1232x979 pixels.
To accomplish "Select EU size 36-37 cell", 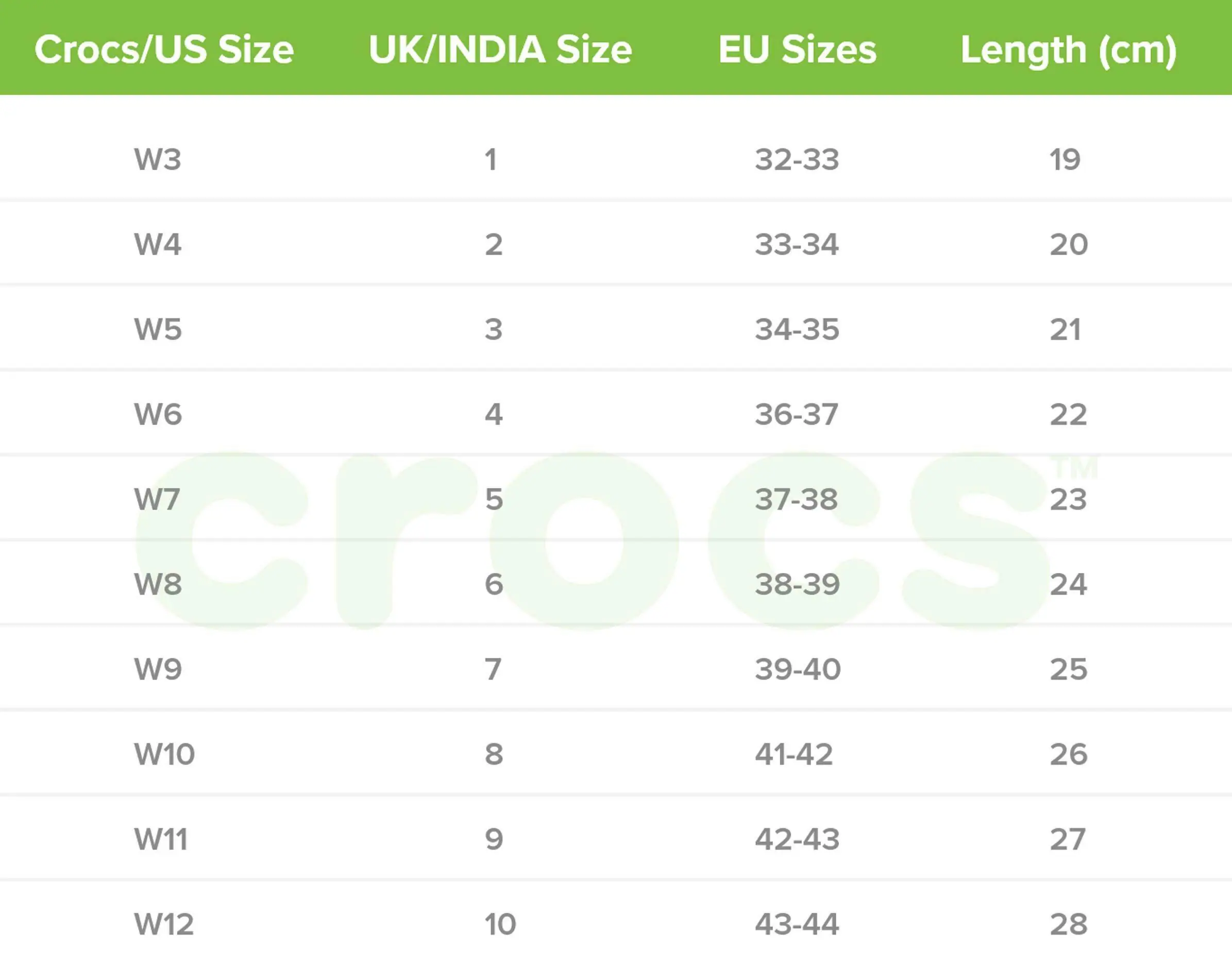I will (797, 414).
